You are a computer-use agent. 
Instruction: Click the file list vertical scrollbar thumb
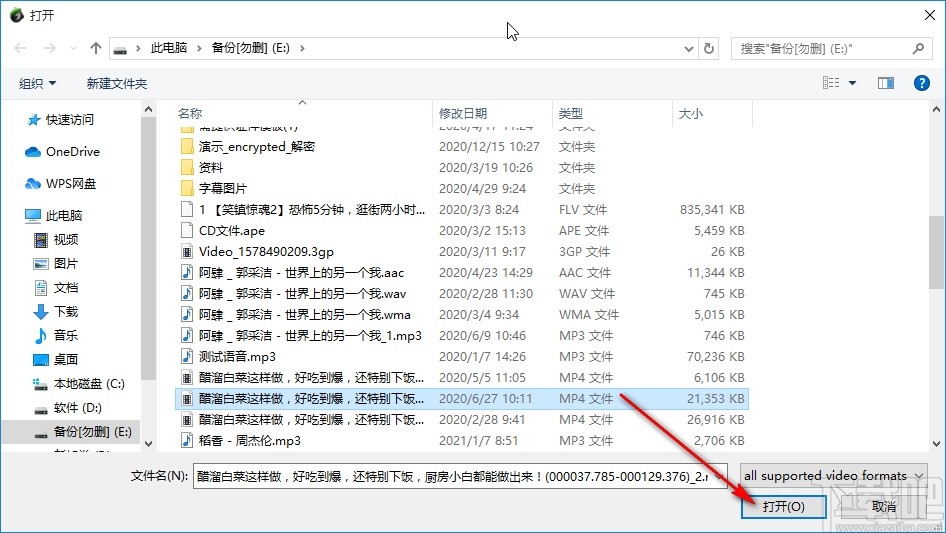[x=936, y=252]
